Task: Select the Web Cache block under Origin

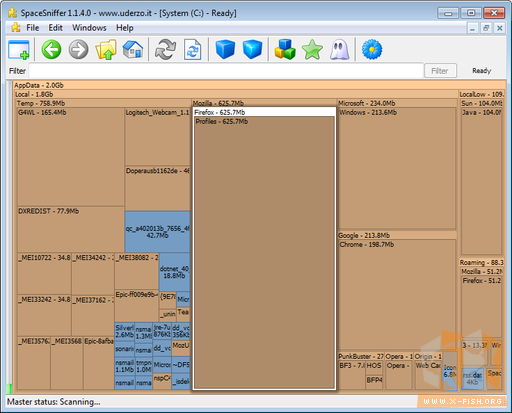Action: 428,375
